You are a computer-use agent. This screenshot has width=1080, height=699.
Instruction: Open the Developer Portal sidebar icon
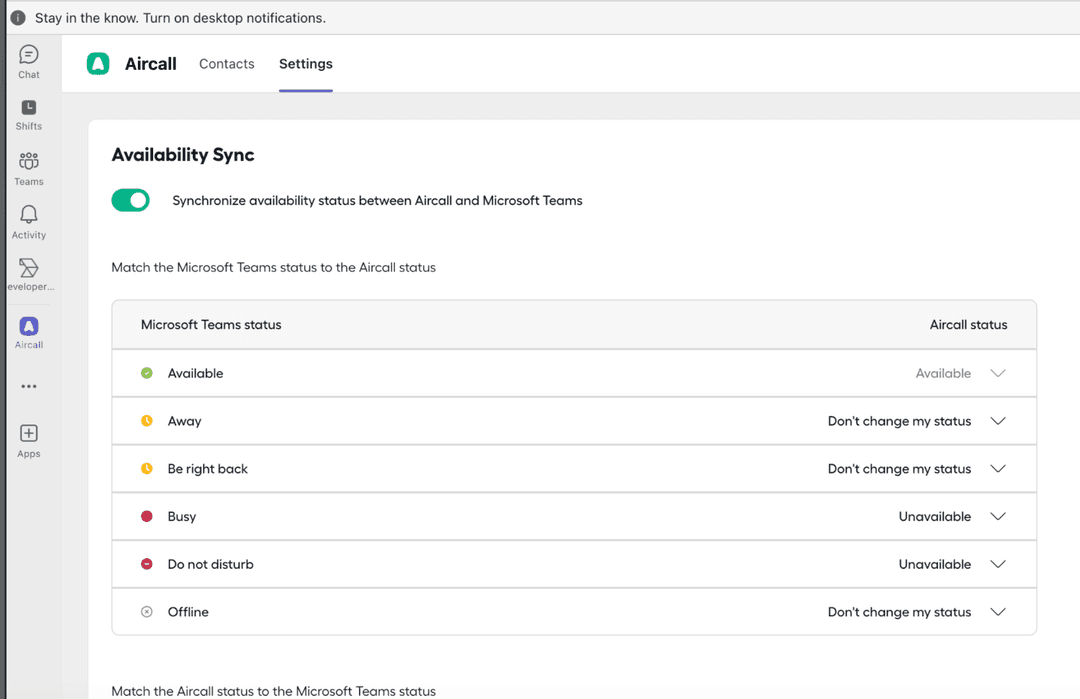pos(29,274)
